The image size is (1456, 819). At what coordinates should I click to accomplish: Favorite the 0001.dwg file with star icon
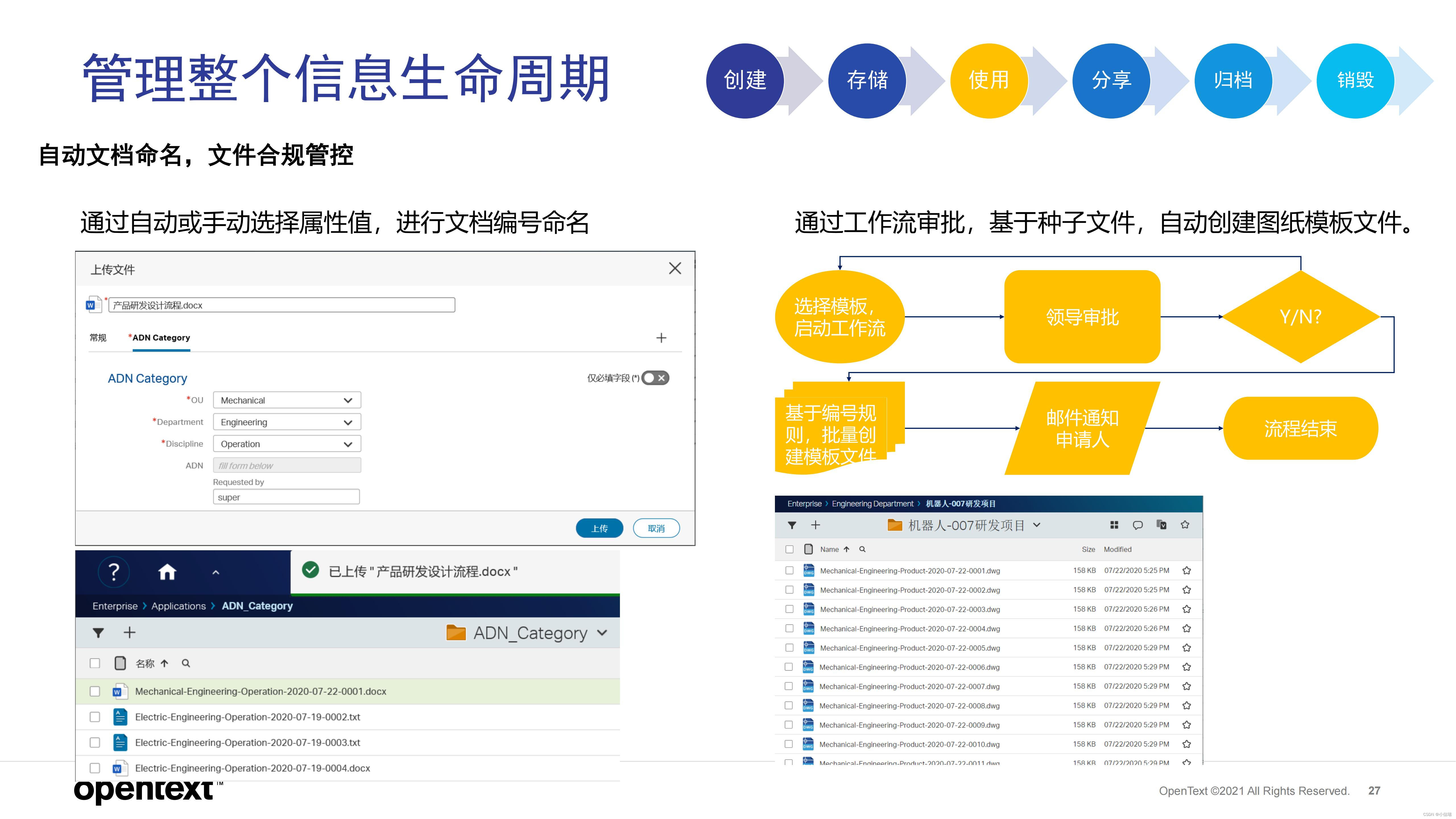[1186, 571]
